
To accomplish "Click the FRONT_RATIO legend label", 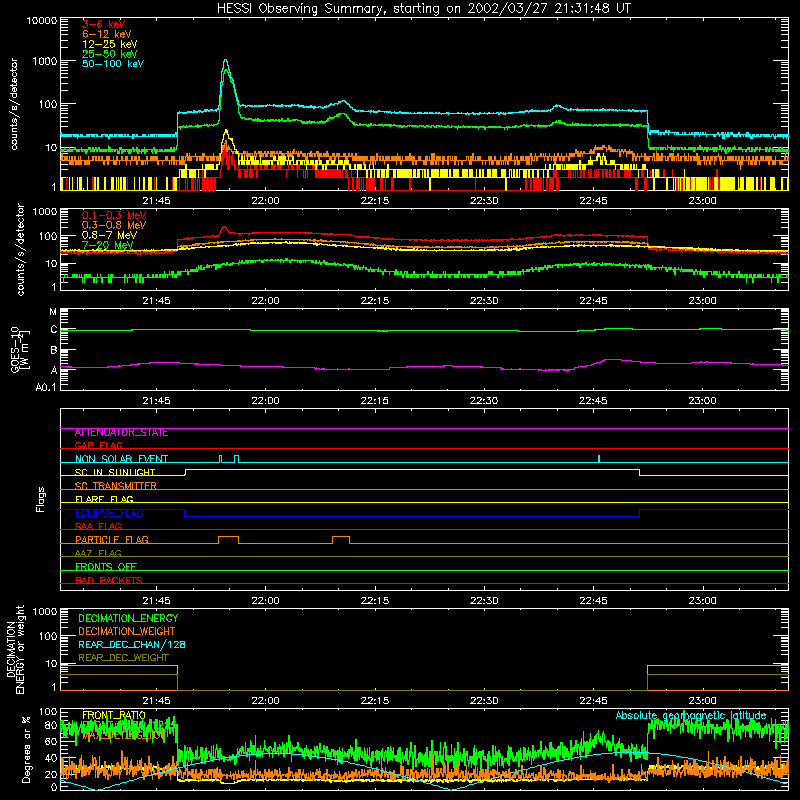I will (x=114, y=715).
